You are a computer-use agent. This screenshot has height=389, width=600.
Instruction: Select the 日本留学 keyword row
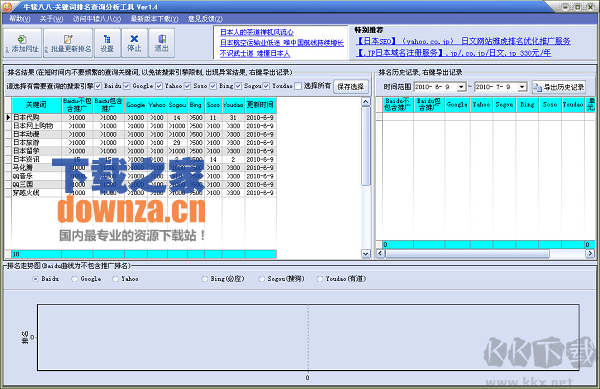(x=144, y=151)
